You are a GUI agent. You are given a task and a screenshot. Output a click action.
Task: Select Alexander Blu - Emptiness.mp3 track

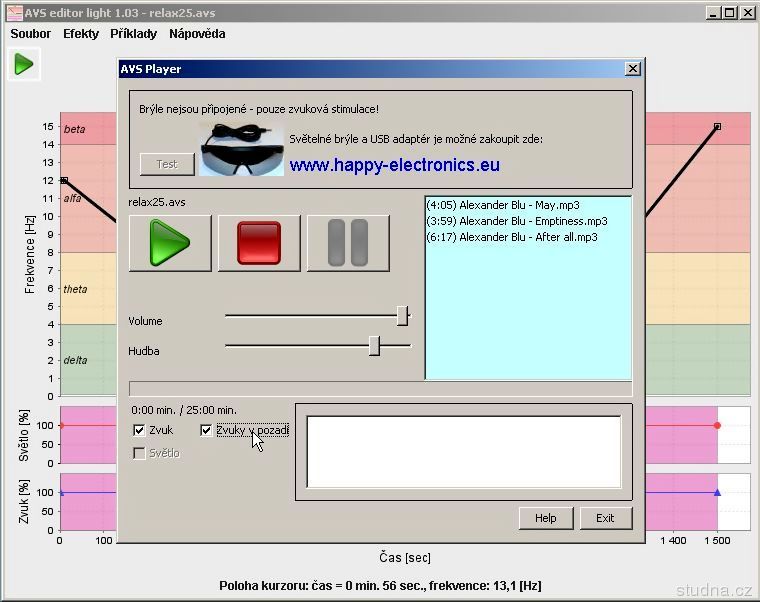coord(517,221)
